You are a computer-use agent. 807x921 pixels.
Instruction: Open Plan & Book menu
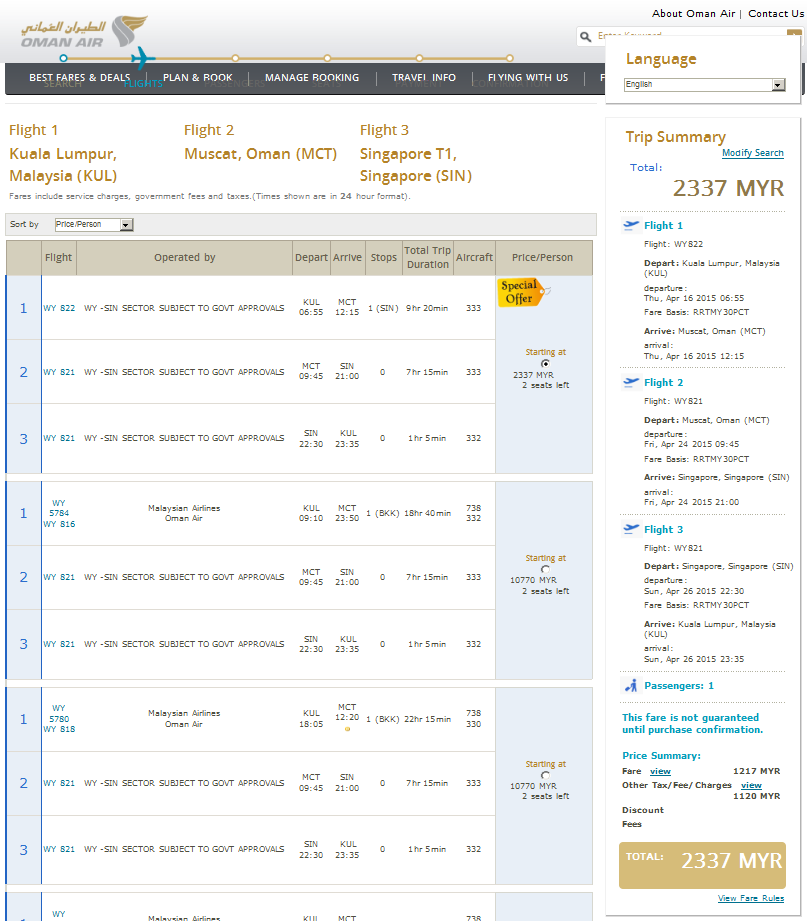tap(197, 78)
